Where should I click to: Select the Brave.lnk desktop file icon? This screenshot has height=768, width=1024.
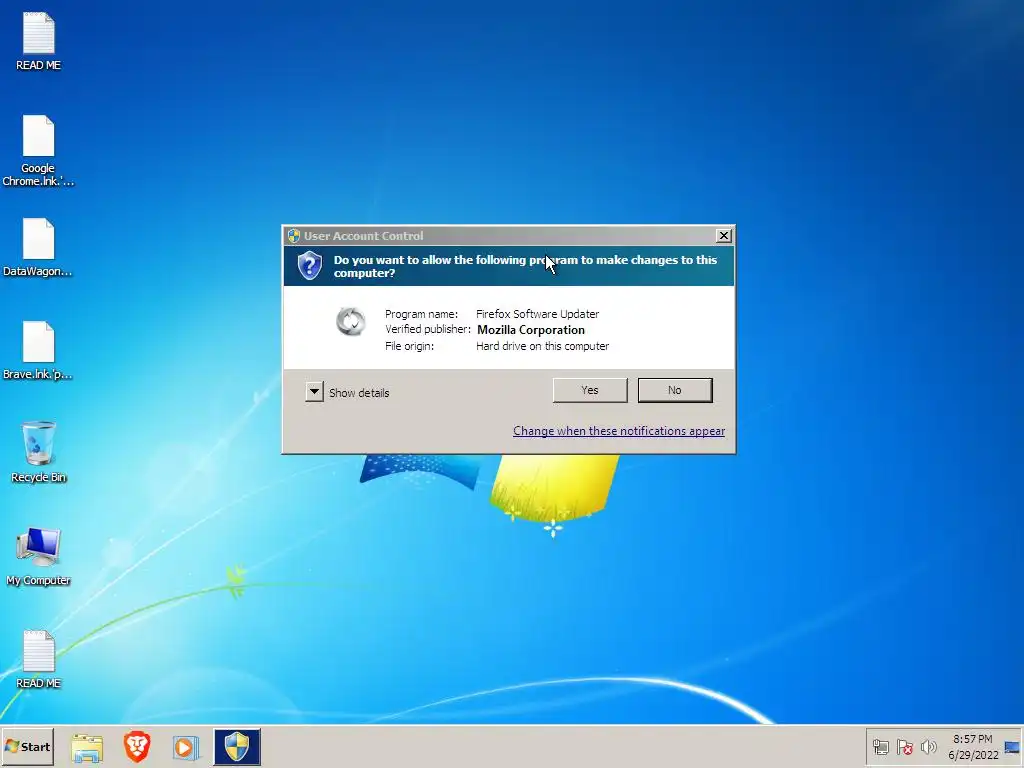pyautogui.click(x=39, y=351)
